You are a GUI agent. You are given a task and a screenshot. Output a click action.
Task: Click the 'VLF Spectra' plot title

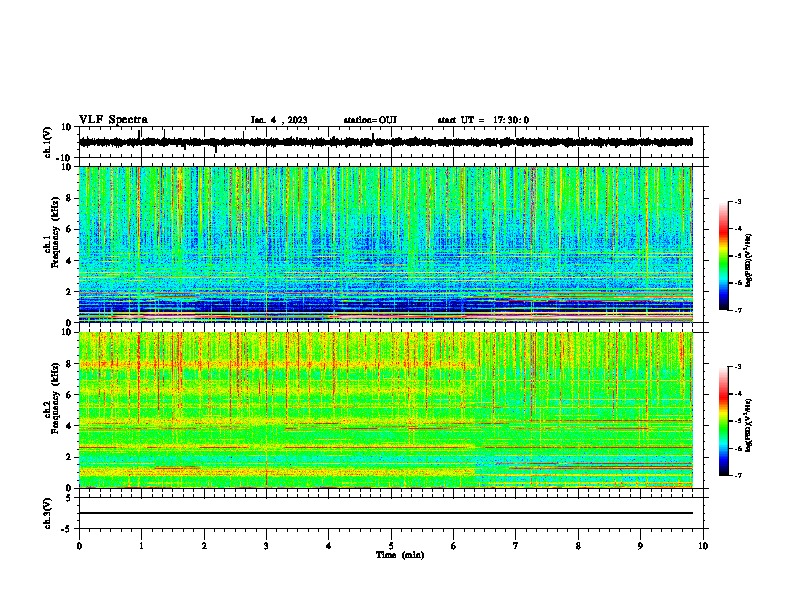[113, 120]
